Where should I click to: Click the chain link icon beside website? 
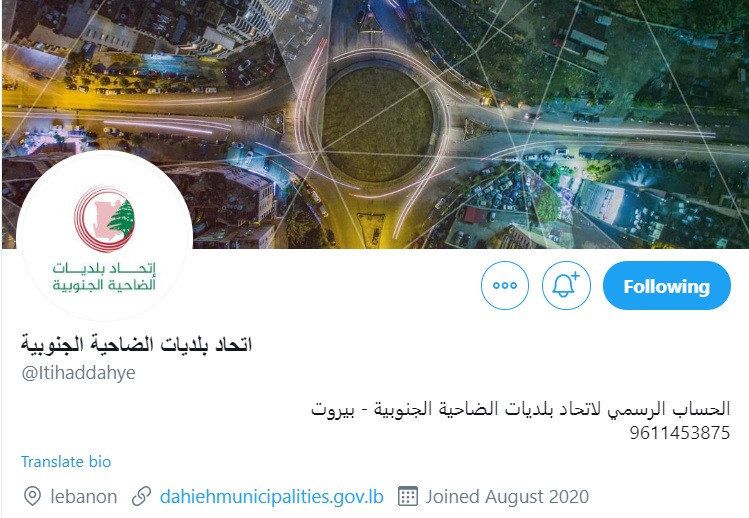click(x=141, y=496)
